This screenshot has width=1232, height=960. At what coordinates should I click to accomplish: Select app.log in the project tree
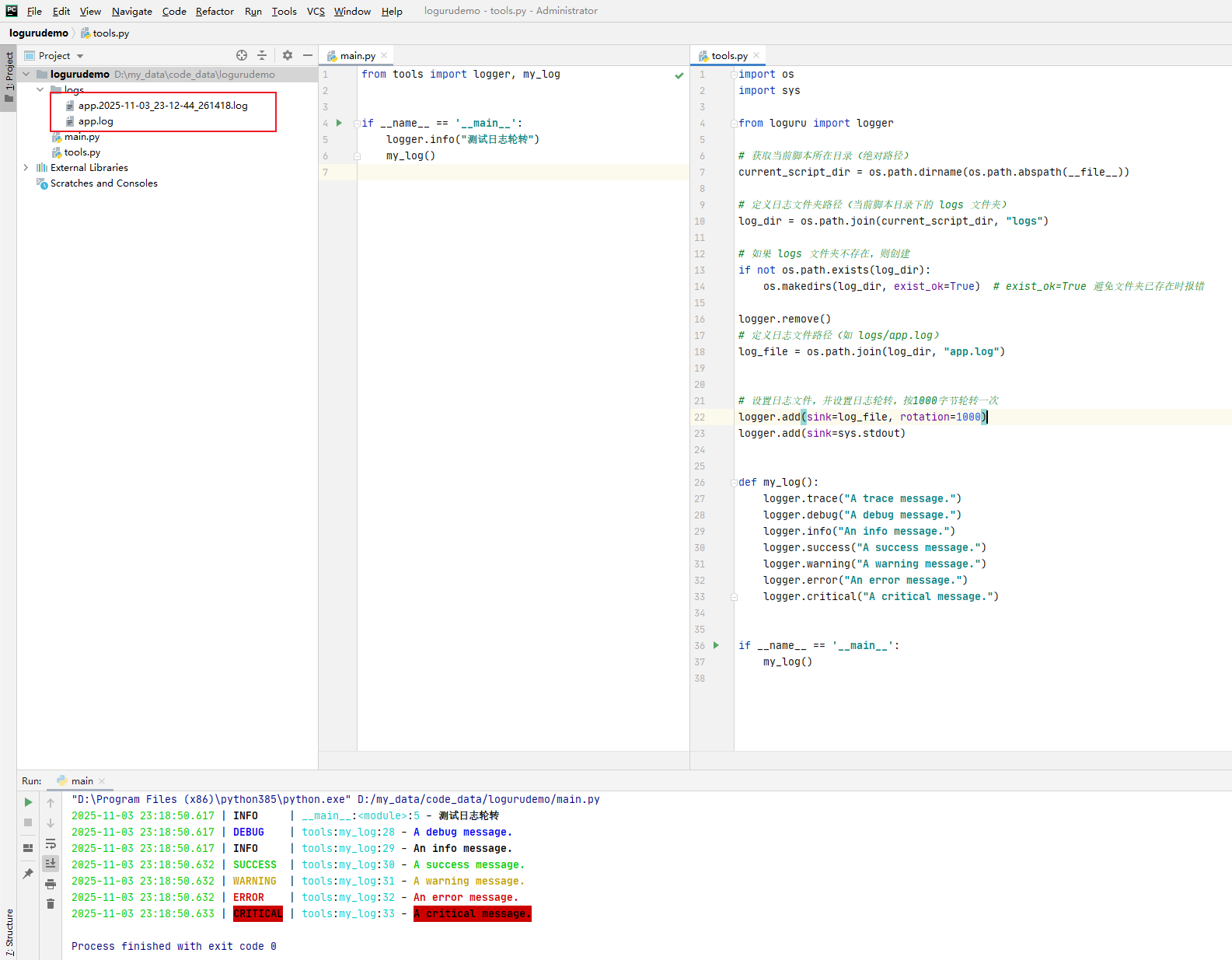point(96,121)
